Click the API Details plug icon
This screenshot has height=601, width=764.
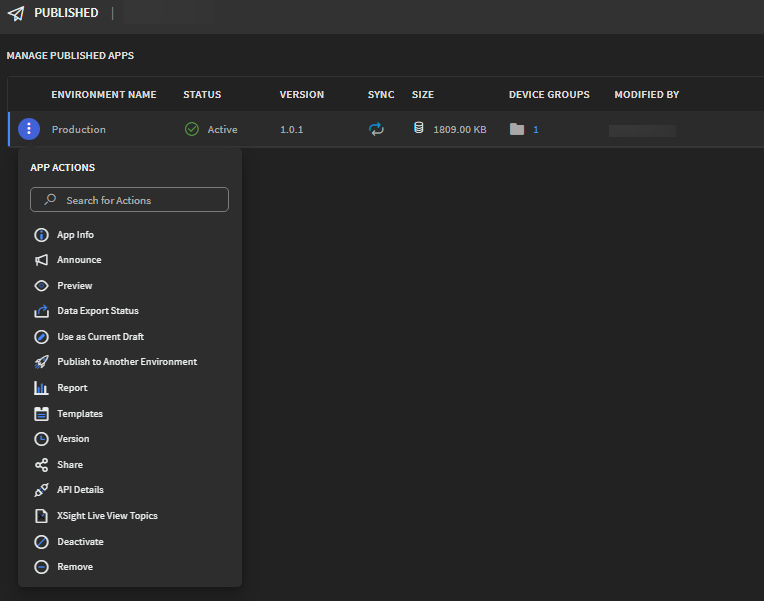[x=41, y=490]
